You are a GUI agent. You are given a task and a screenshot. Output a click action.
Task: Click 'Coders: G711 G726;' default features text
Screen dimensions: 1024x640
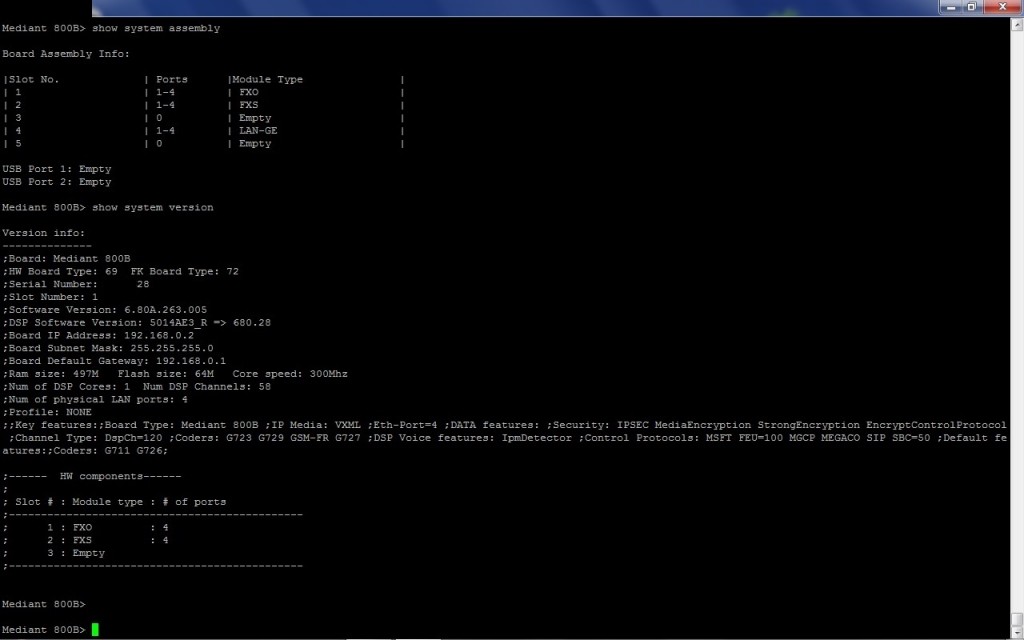[111, 451]
